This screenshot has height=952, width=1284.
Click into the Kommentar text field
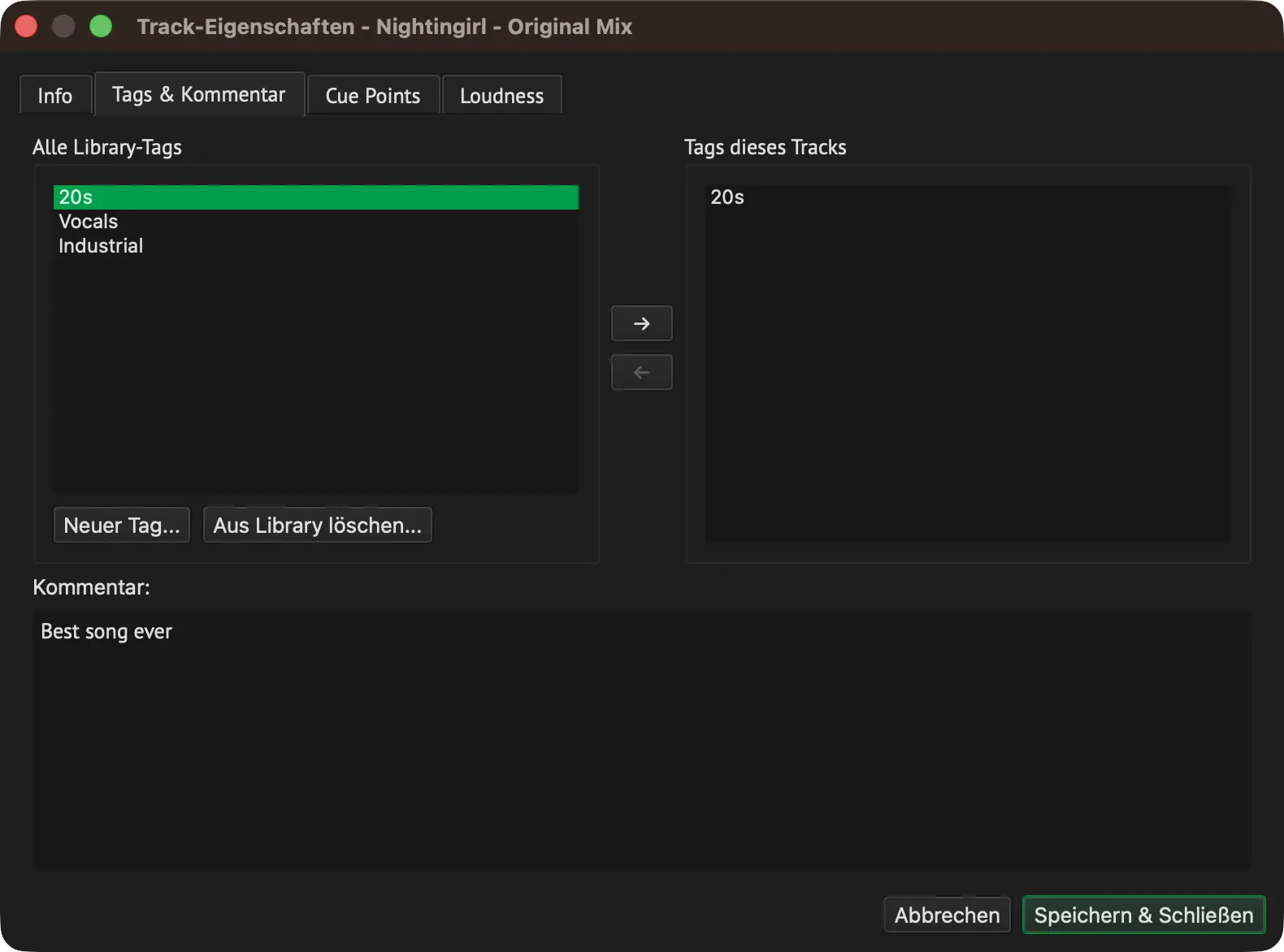[x=642, y=740]
